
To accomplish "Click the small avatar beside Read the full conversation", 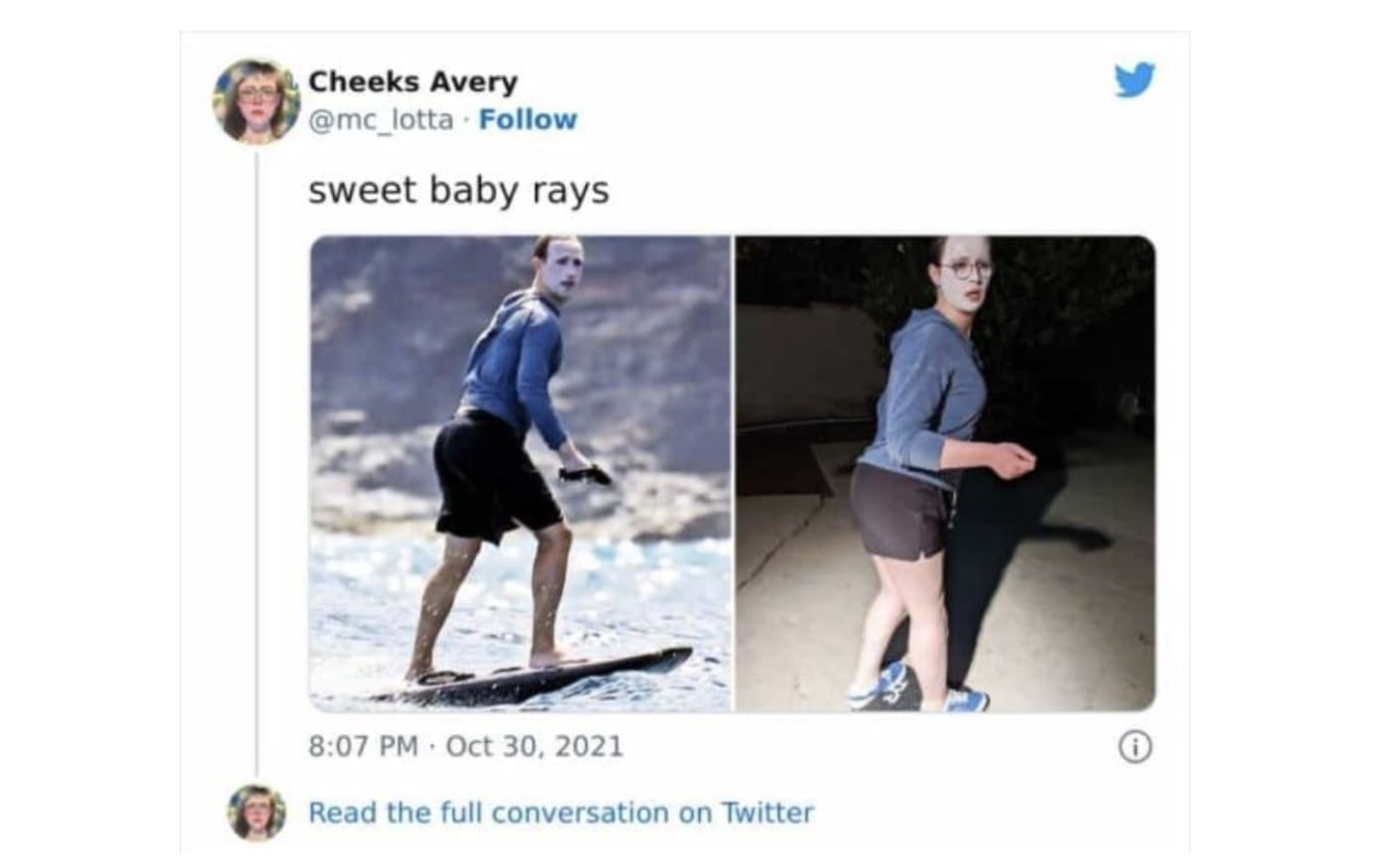I will 257,812.
